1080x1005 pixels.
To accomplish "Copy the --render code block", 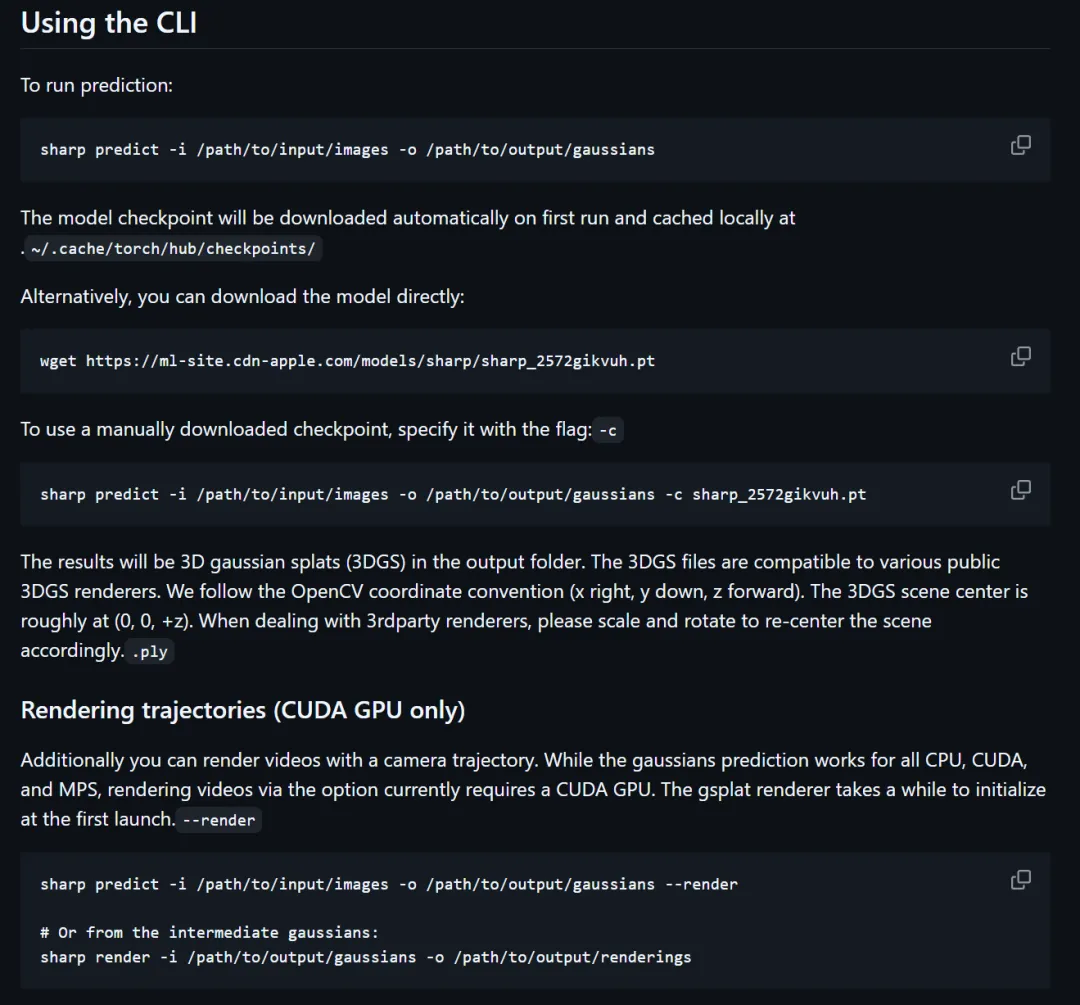I will [x=1020, y=880].
